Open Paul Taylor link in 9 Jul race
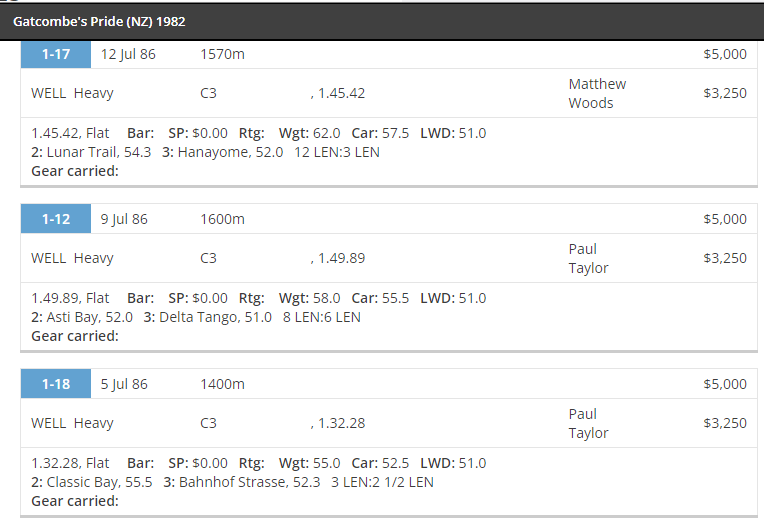This screenshot has height=520, width=764. [x=588, y=258]
